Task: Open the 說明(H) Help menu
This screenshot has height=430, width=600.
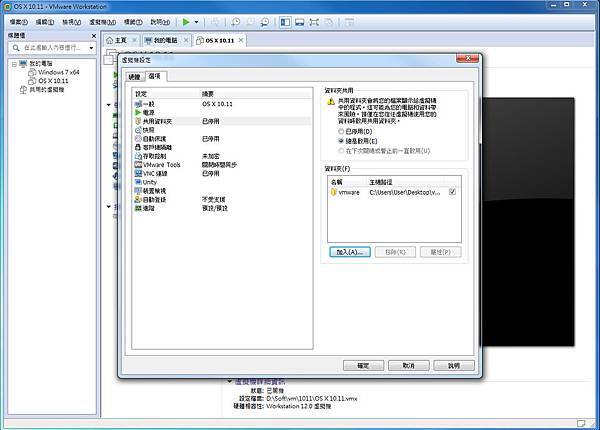Action: pyautogui.click(x=160, y=22)
